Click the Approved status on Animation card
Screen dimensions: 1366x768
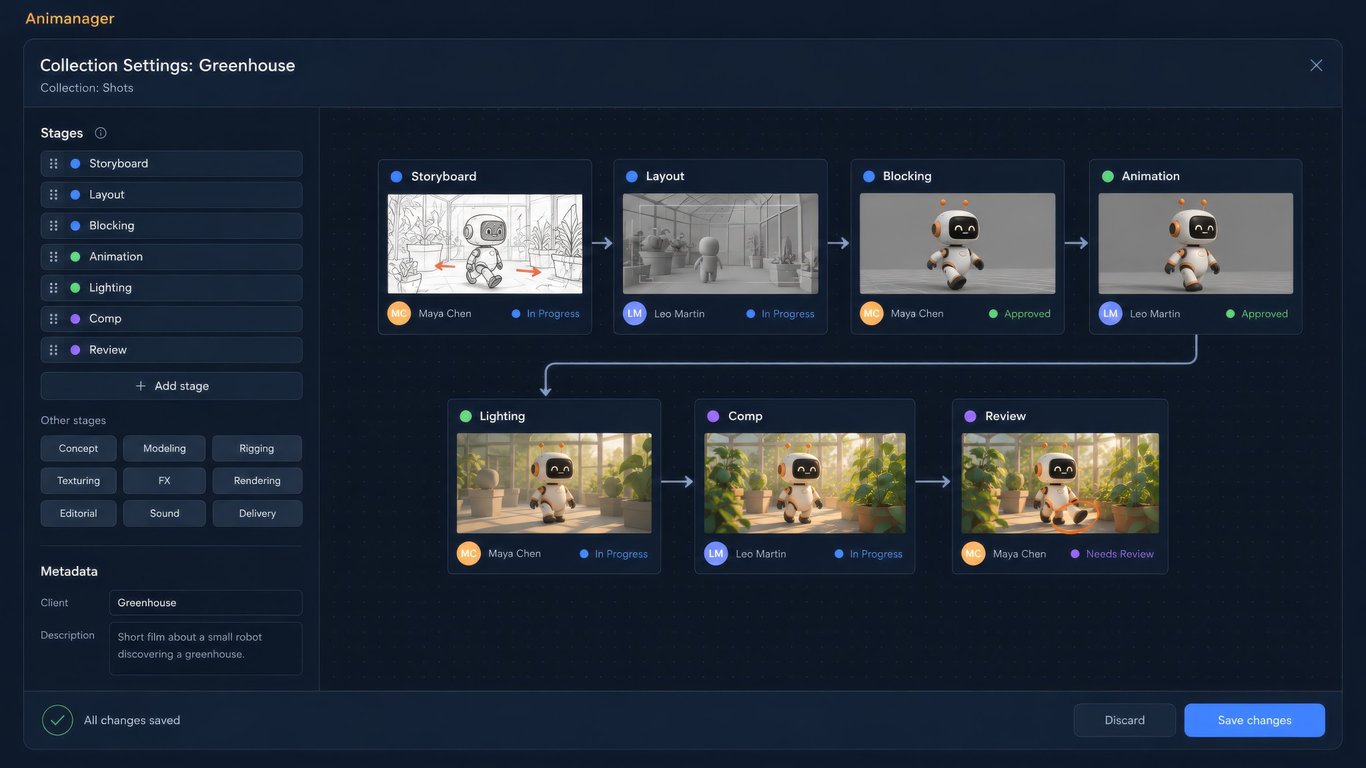pyautogui.click(x=1257, y=313)
